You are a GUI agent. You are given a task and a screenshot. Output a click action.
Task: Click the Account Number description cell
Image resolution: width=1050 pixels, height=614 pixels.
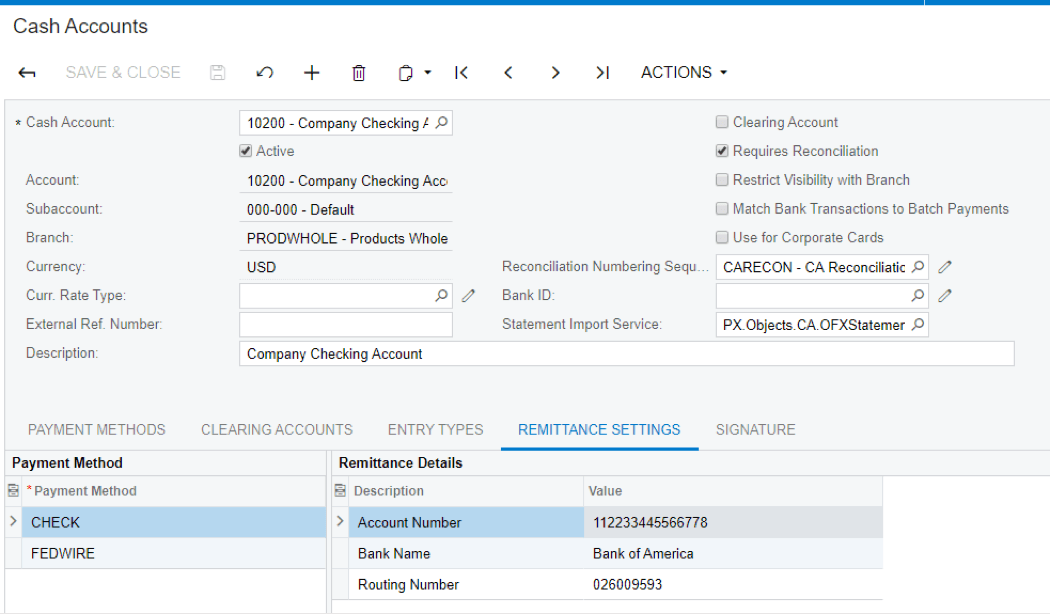(x=466, y=522)
